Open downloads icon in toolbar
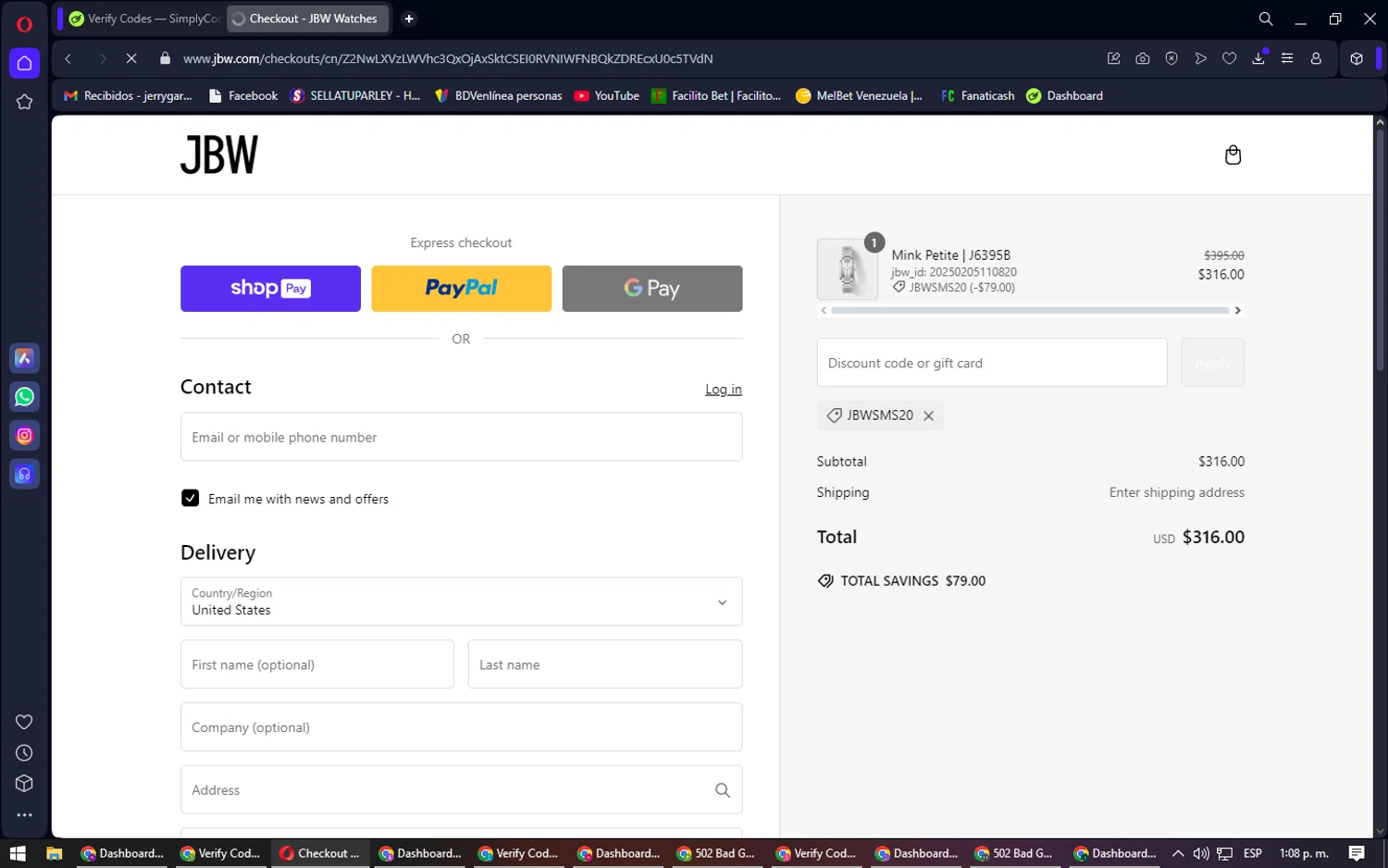The image size is (1388, 868). click(1258, 58)
